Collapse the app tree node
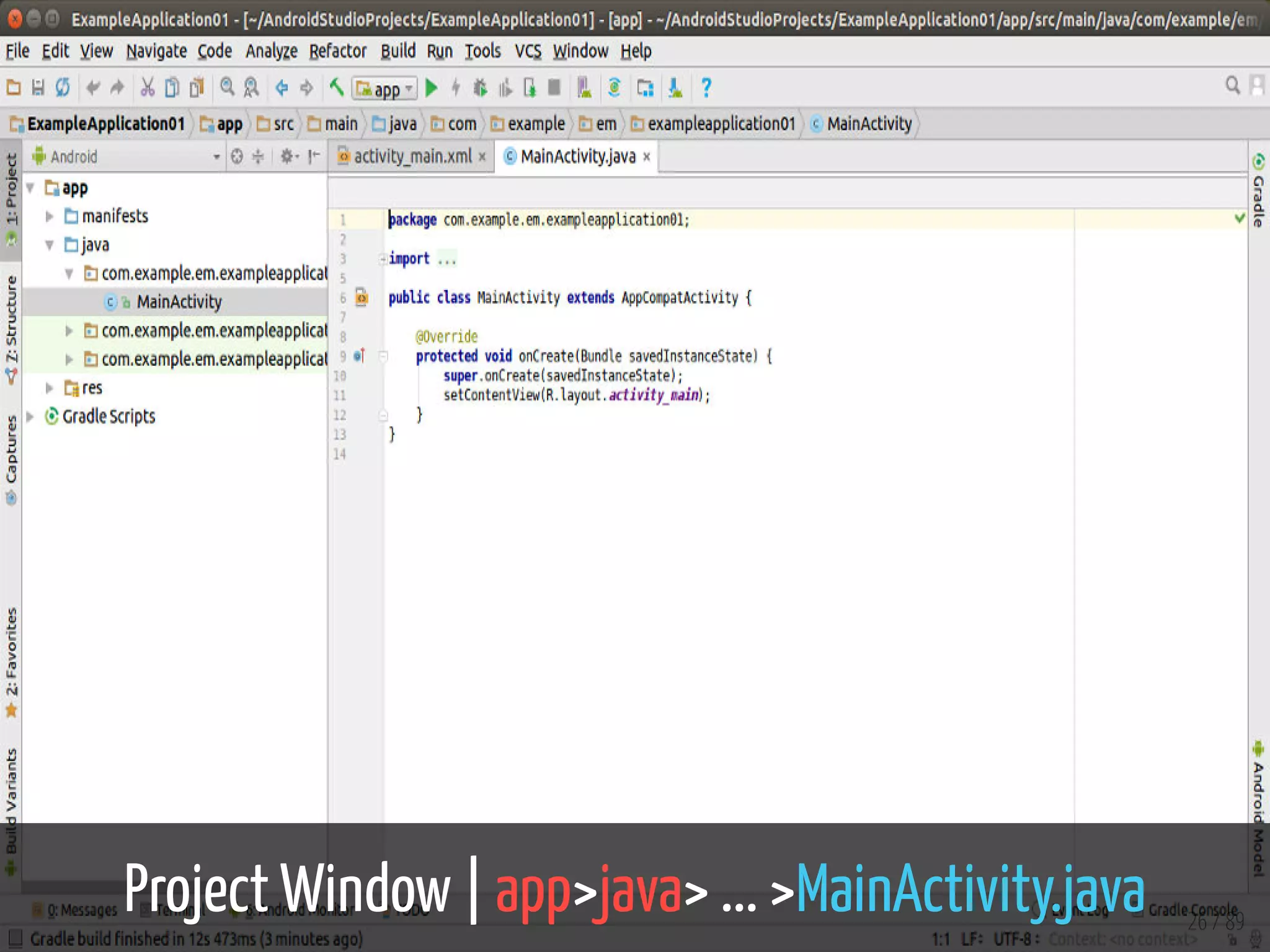Screen dimensions: 1270x952 click(30, 188)
